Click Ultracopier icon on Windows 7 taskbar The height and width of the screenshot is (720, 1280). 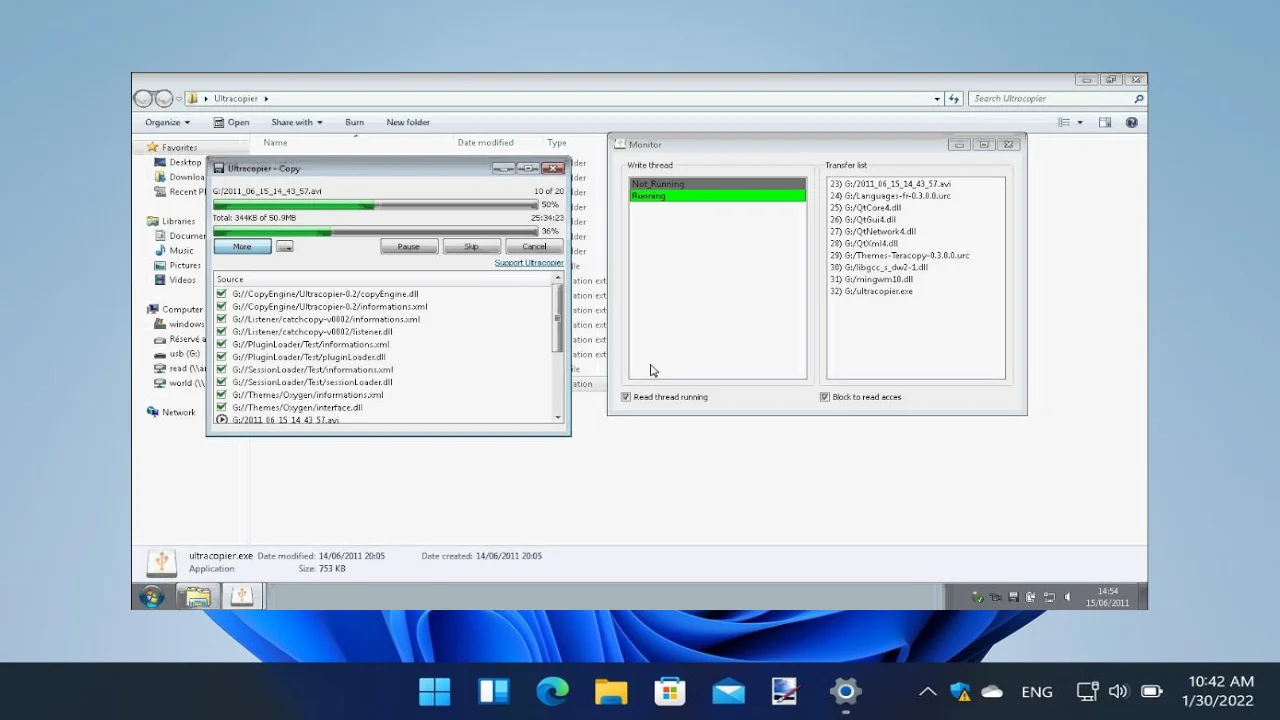(x=241, y=597)
